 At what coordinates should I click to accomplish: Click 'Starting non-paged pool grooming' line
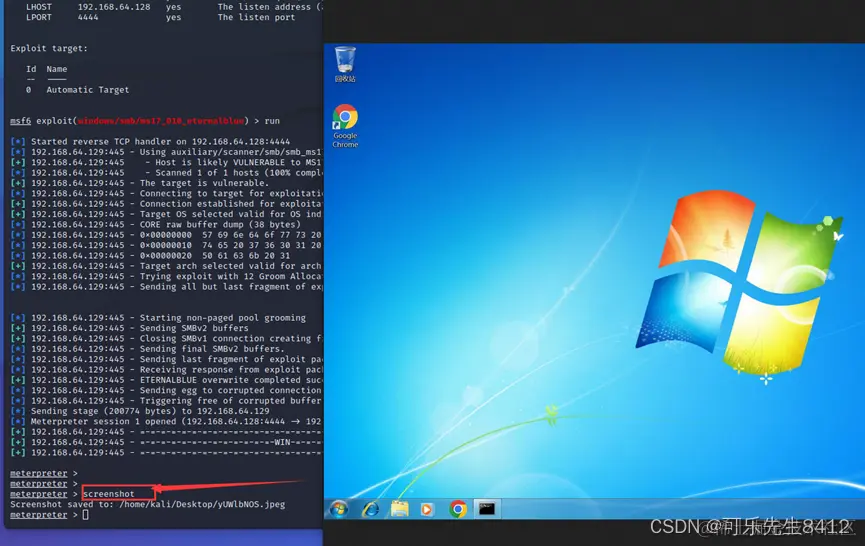[158, 318]
